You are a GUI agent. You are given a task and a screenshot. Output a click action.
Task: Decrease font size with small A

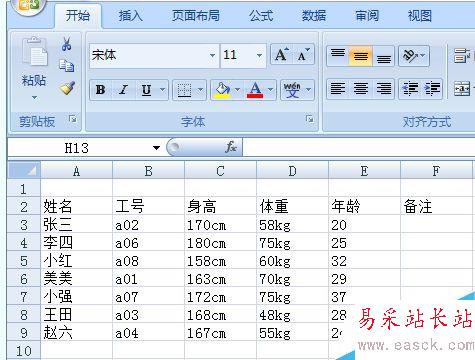303,55
